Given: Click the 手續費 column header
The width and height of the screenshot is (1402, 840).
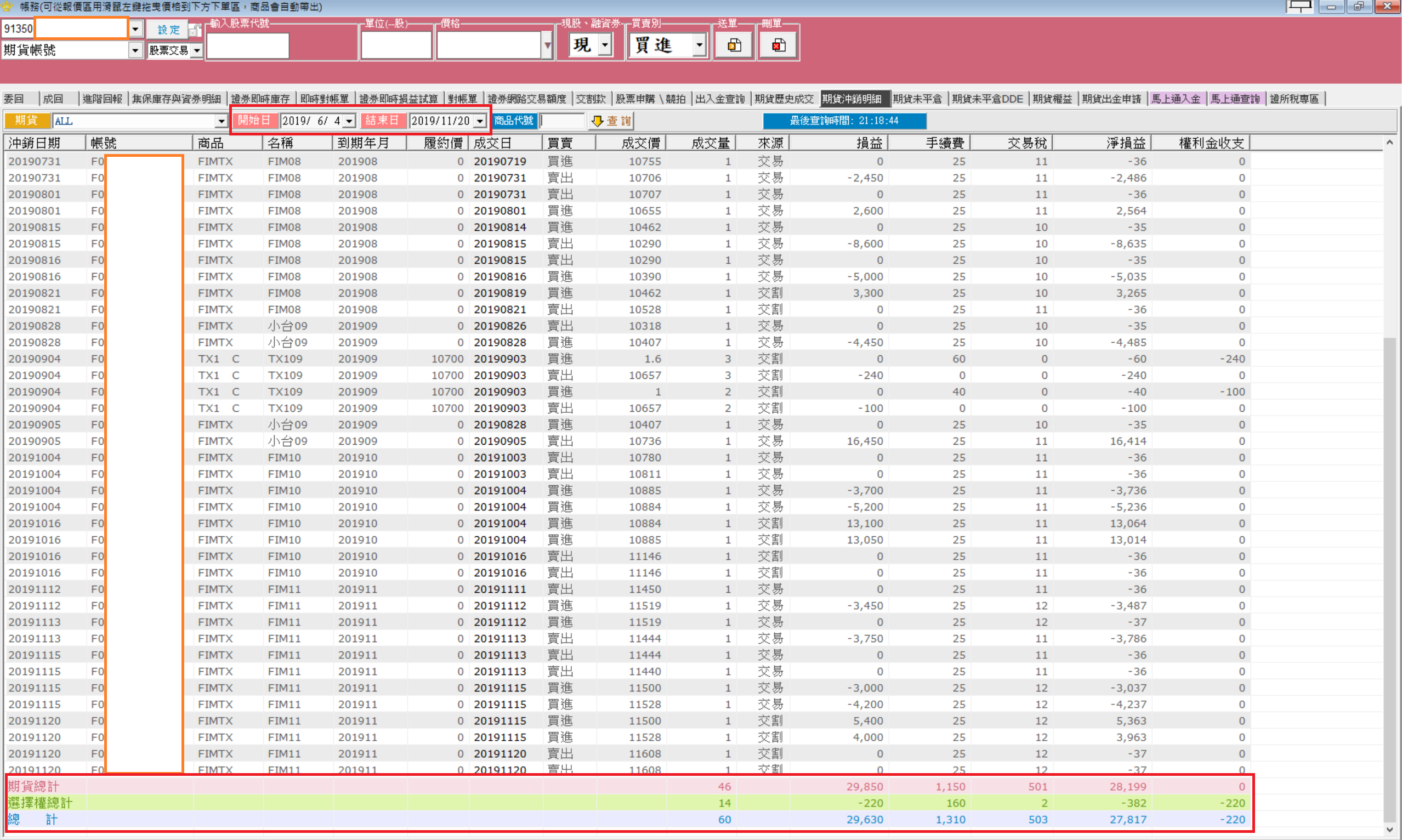Looking at the screenshot, I should point(929,143).
